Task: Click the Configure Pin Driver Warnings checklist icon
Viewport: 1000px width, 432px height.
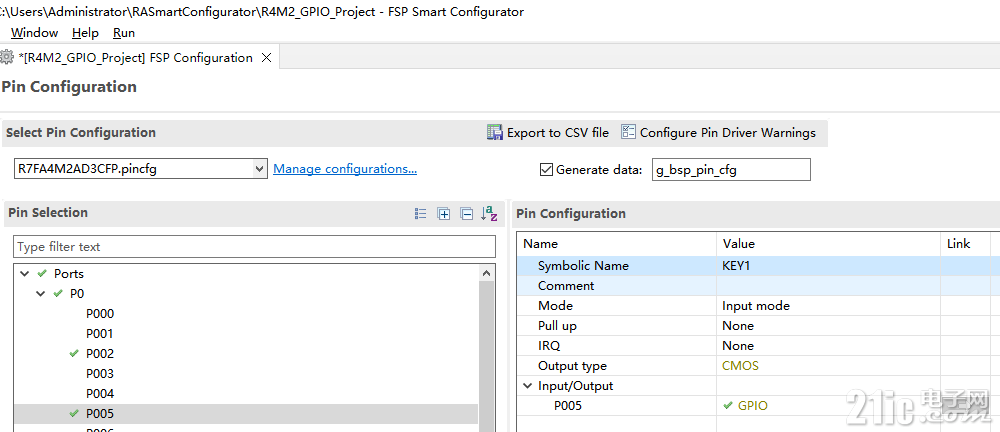Action: [628, 132]
